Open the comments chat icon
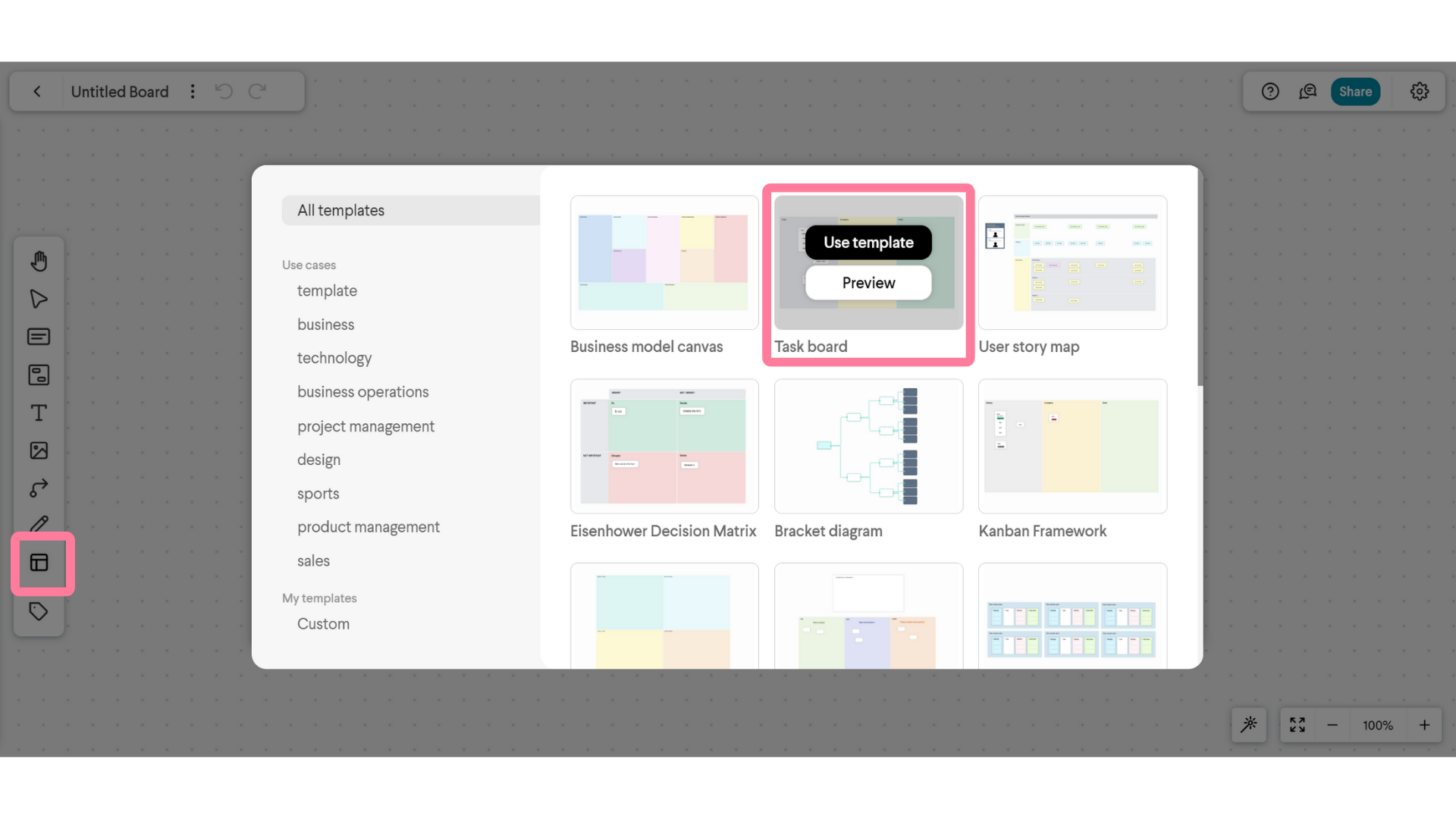 click(x=1308, y=92)
